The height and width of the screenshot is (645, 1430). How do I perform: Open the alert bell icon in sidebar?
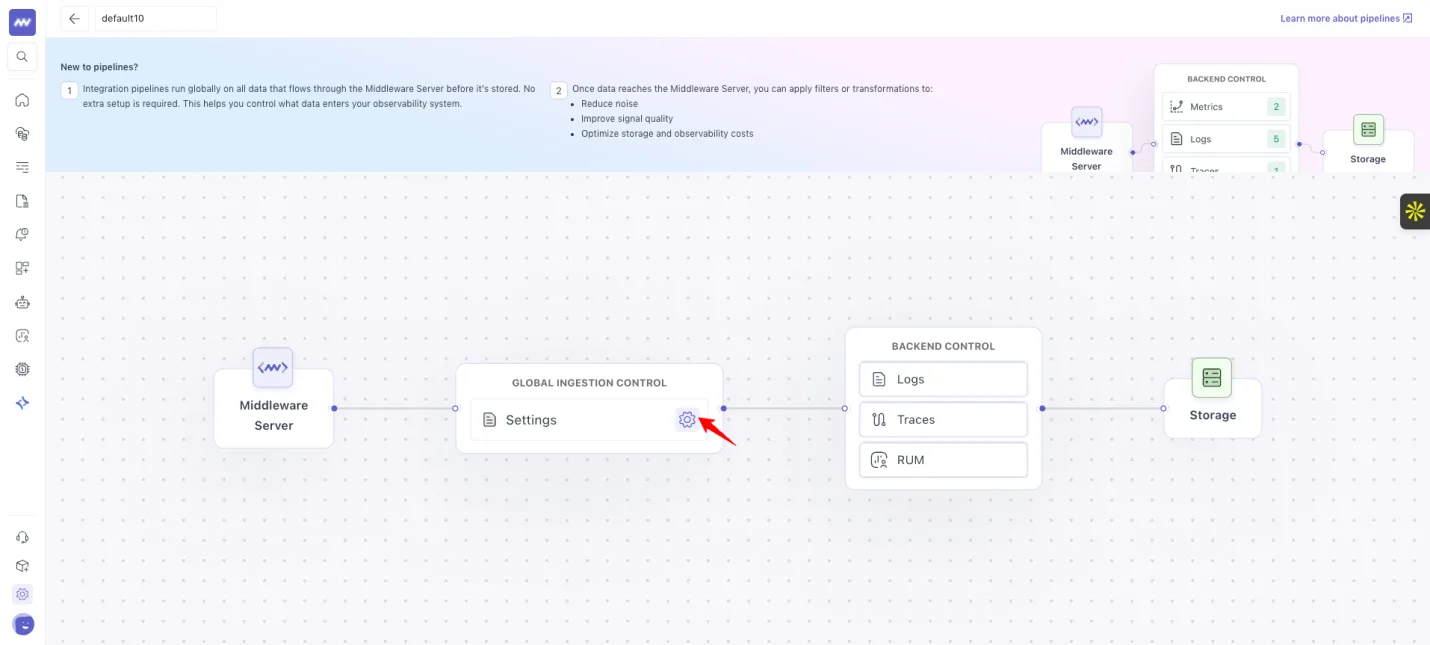[22, 234]
